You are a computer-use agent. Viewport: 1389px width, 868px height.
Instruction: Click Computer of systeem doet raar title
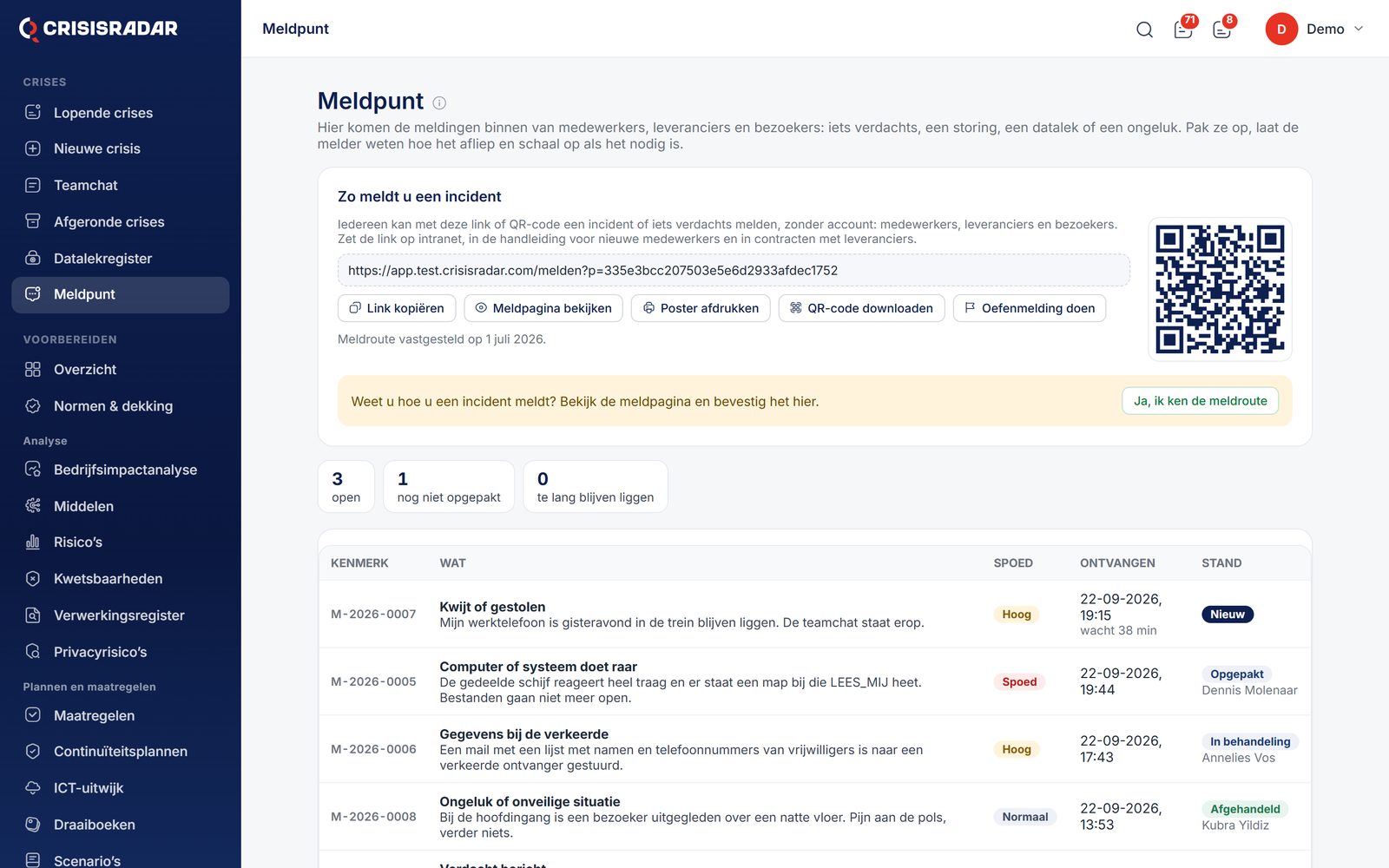pyautogui.click(x=538, y=667)
